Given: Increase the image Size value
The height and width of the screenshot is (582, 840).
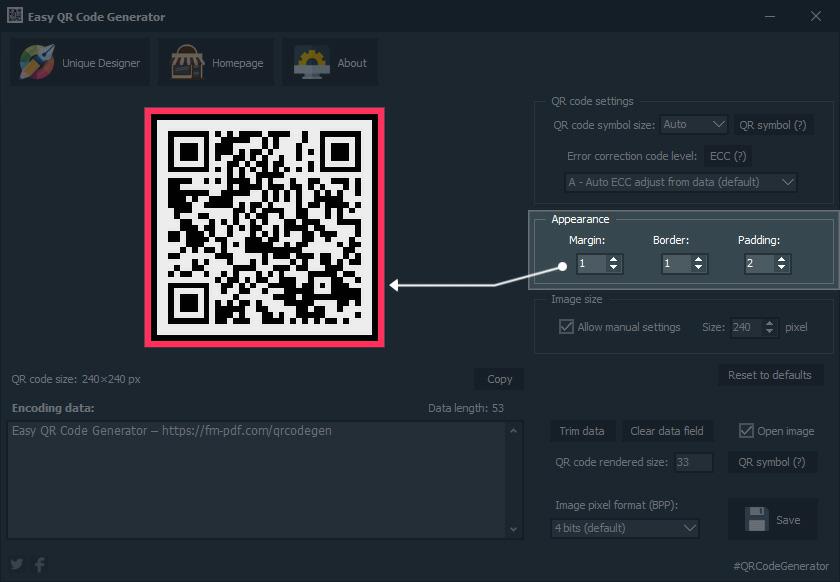Looking at the screenshot, I should coord(770,323).
